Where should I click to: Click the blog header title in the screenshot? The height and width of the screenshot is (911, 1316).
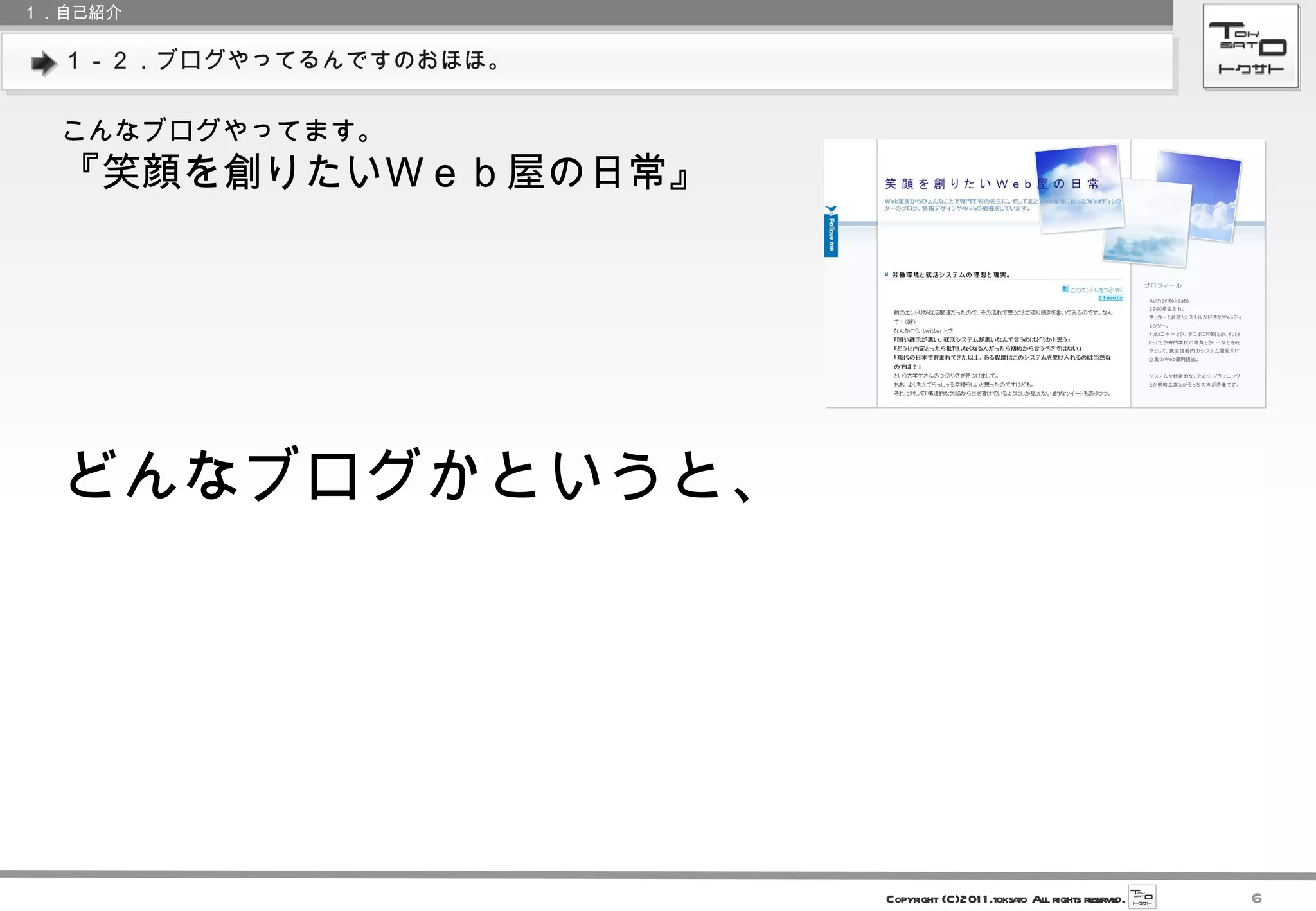click(x=991, y=184)
